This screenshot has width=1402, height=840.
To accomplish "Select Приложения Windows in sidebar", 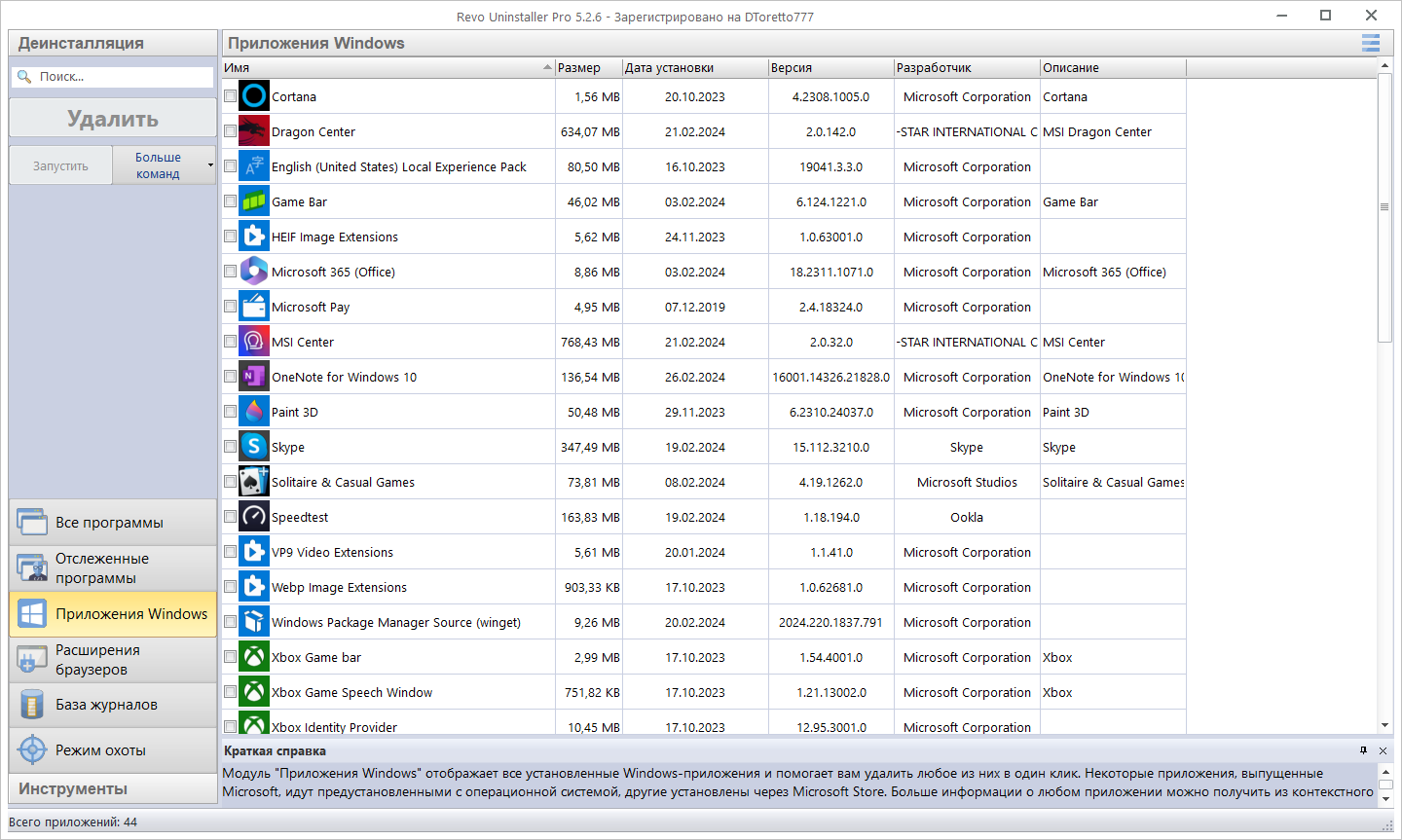I will (113, 614).
